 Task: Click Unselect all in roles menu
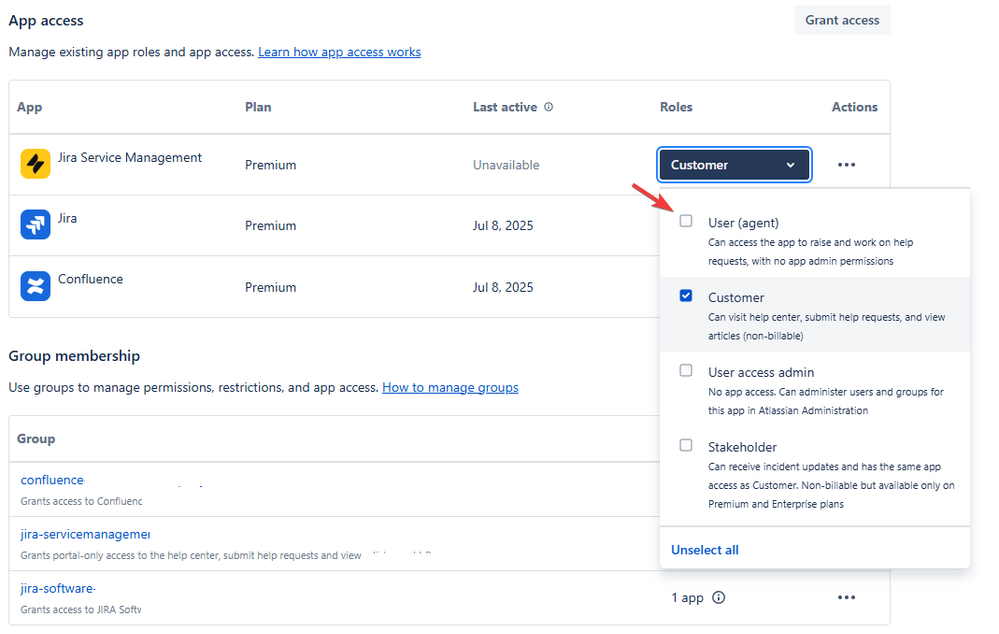(x=705, y=550)
